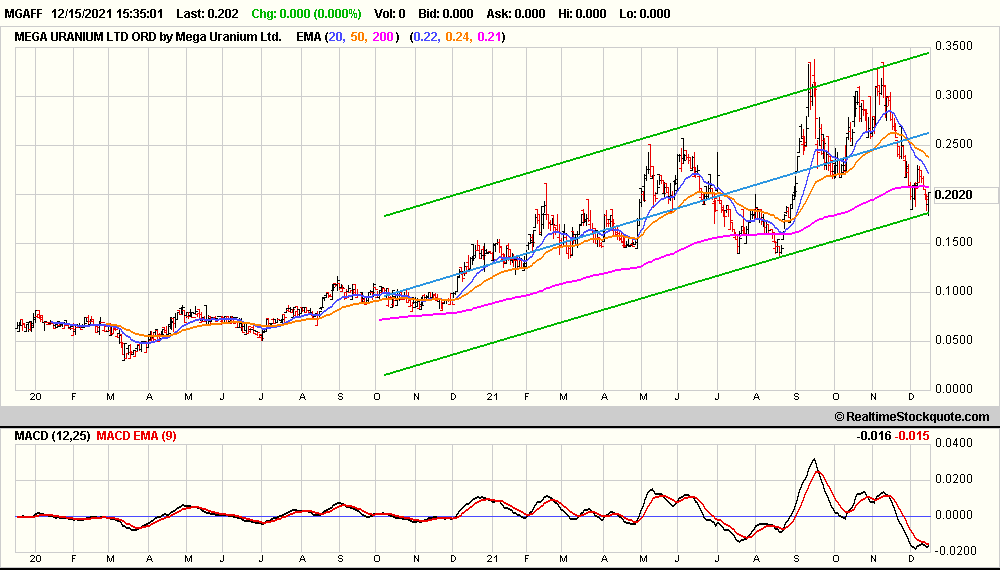The image size is (1000, 570).
Task: Click the Bid: 0.000 quote field
Action: point(446,13)
